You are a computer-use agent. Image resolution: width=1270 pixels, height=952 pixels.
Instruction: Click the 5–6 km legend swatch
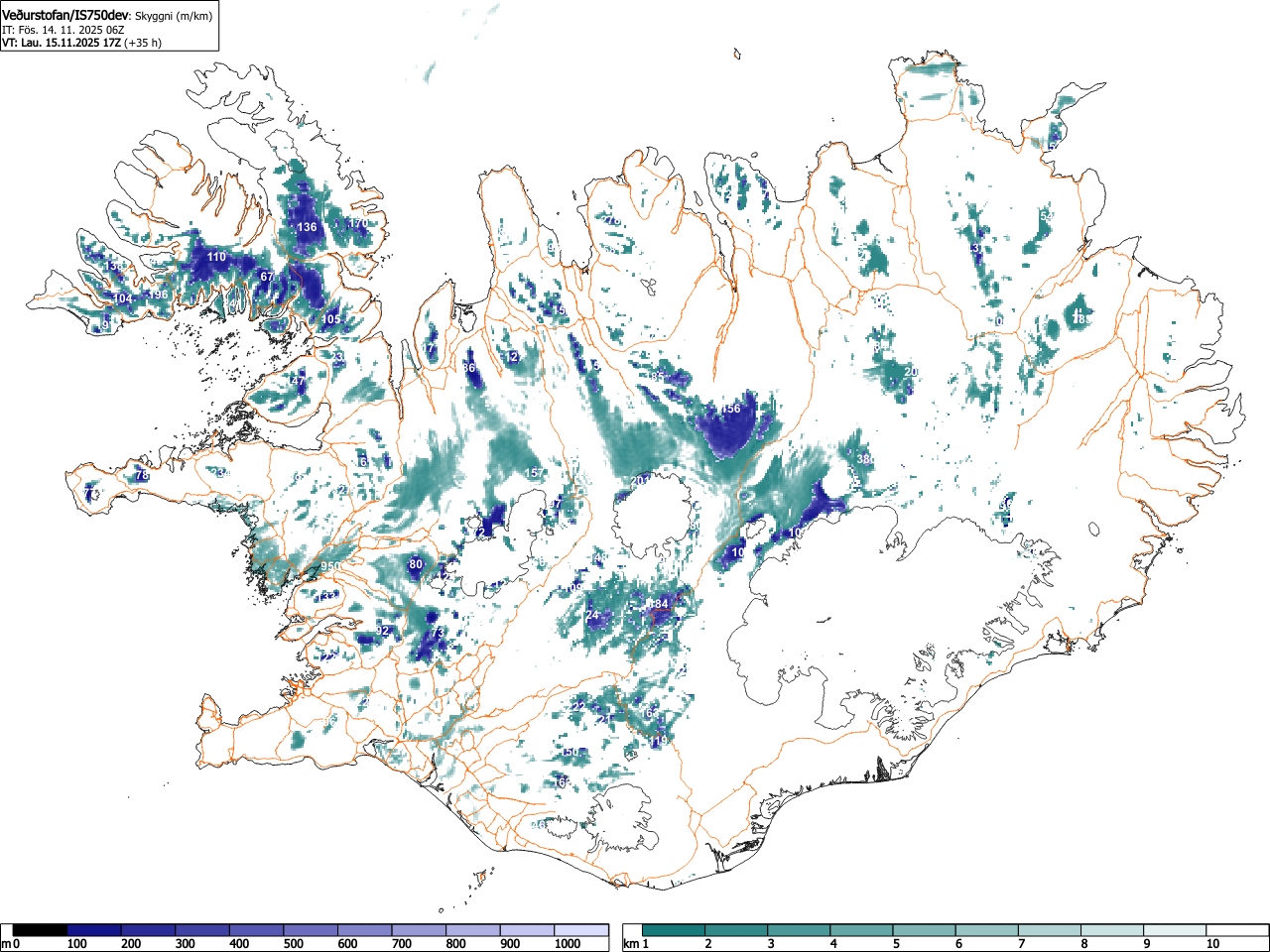(x=924, y=930)
